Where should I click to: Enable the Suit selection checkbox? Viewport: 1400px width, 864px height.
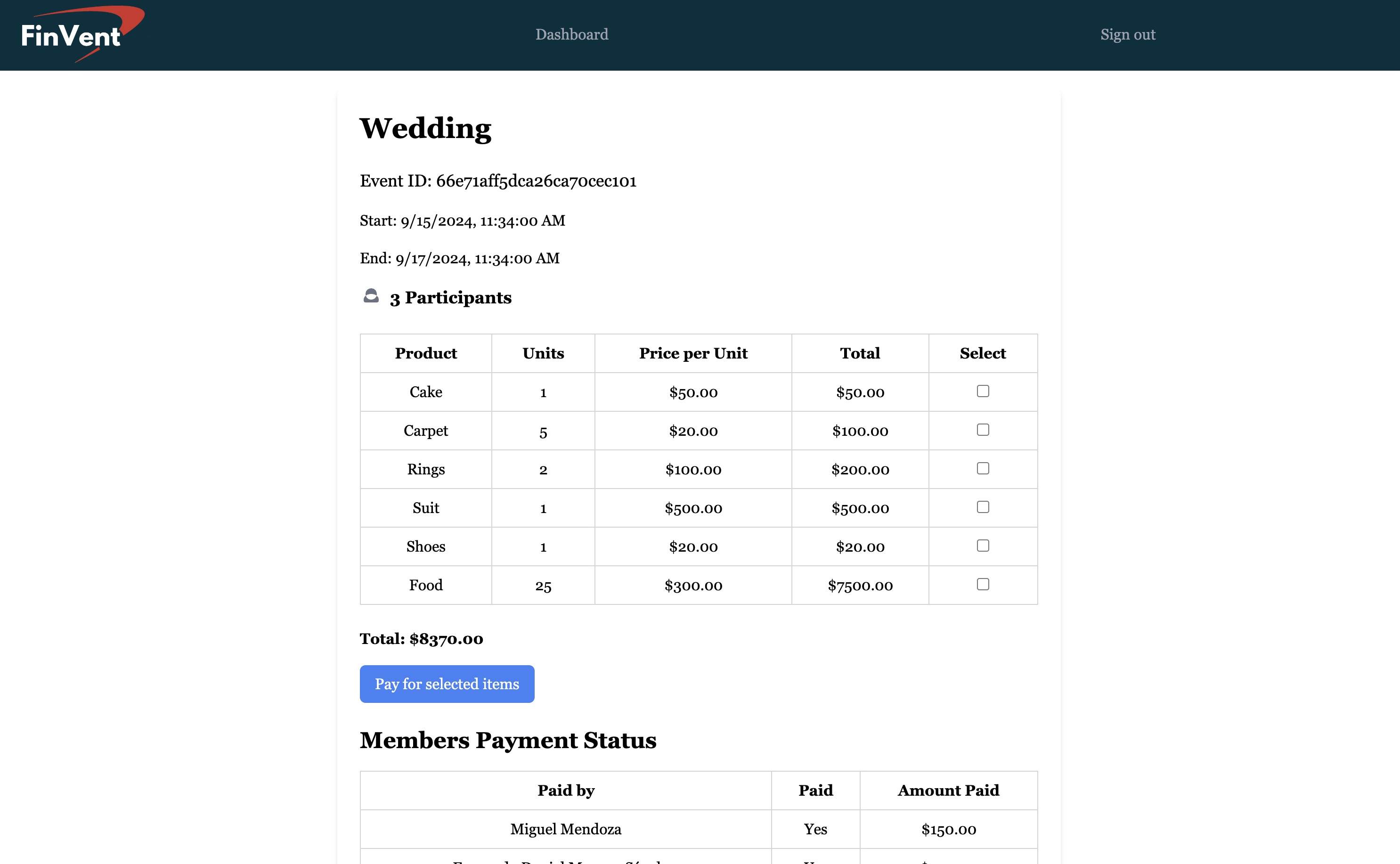[983, 507]
